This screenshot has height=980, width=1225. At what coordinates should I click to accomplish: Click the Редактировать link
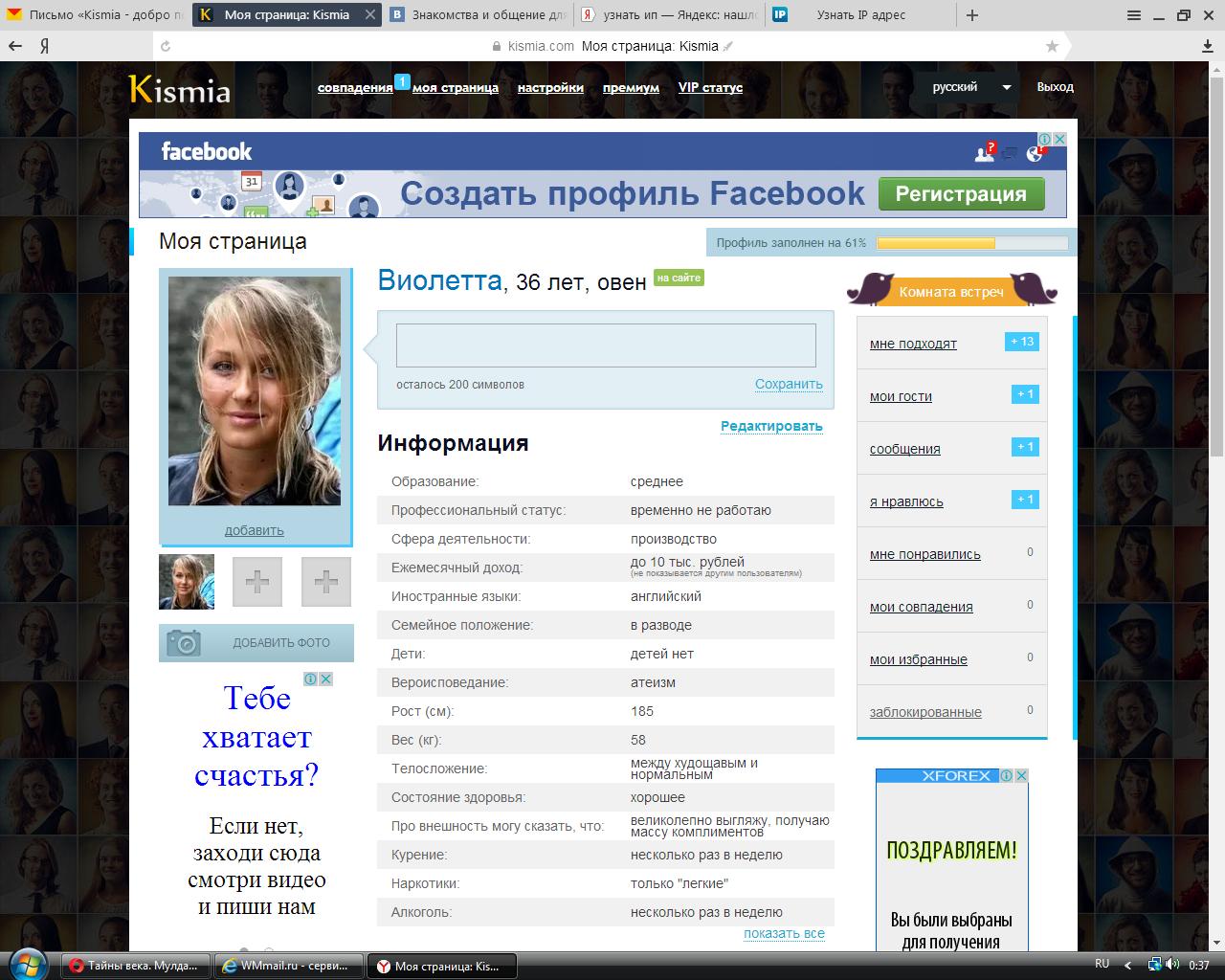coord(771,427)
